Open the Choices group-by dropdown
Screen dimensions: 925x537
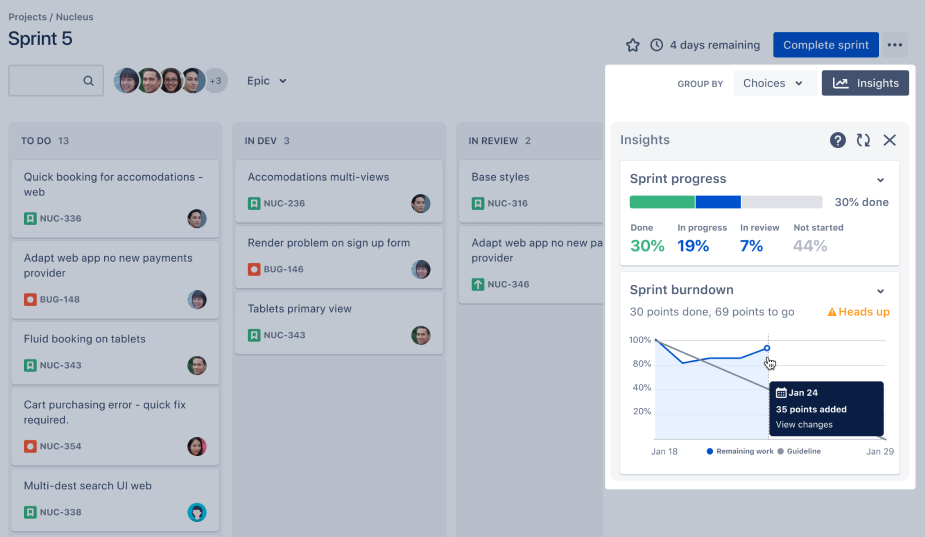pyautogui.click(x=774, y=83)
